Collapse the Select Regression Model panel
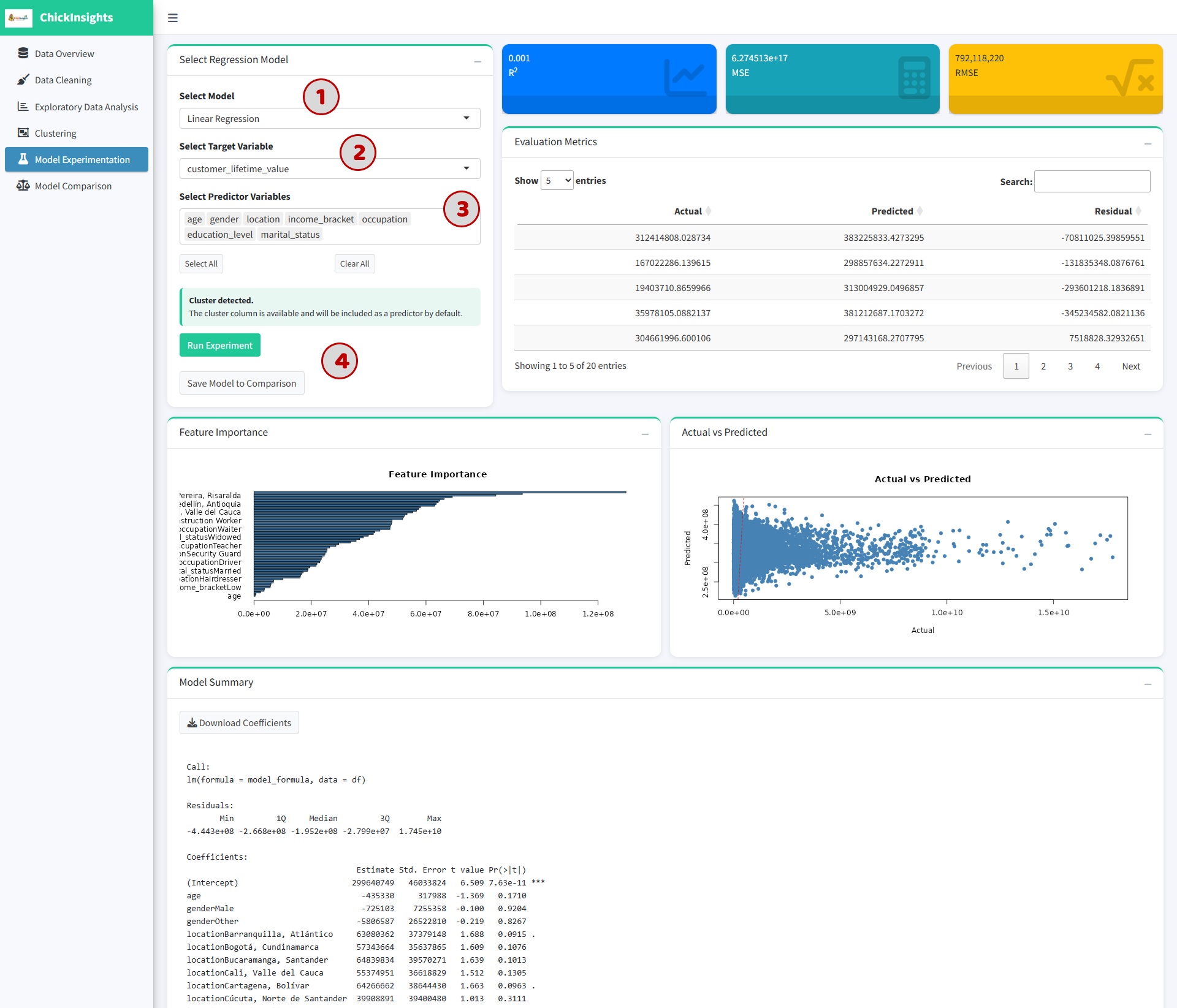The image size is (1177, 1008). point(478,61)
